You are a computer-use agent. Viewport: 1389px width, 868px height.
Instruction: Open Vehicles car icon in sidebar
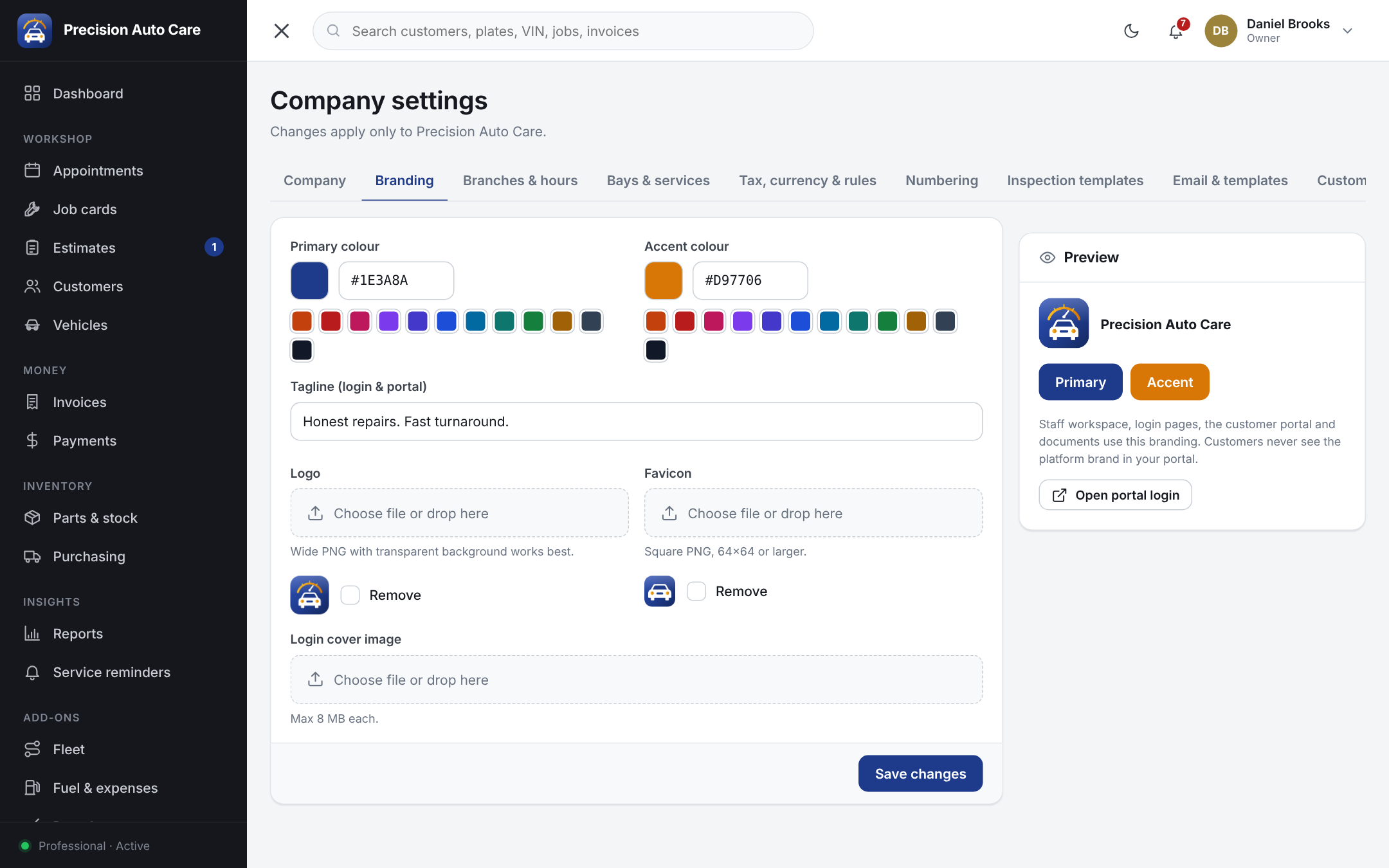tap(32, 325)
